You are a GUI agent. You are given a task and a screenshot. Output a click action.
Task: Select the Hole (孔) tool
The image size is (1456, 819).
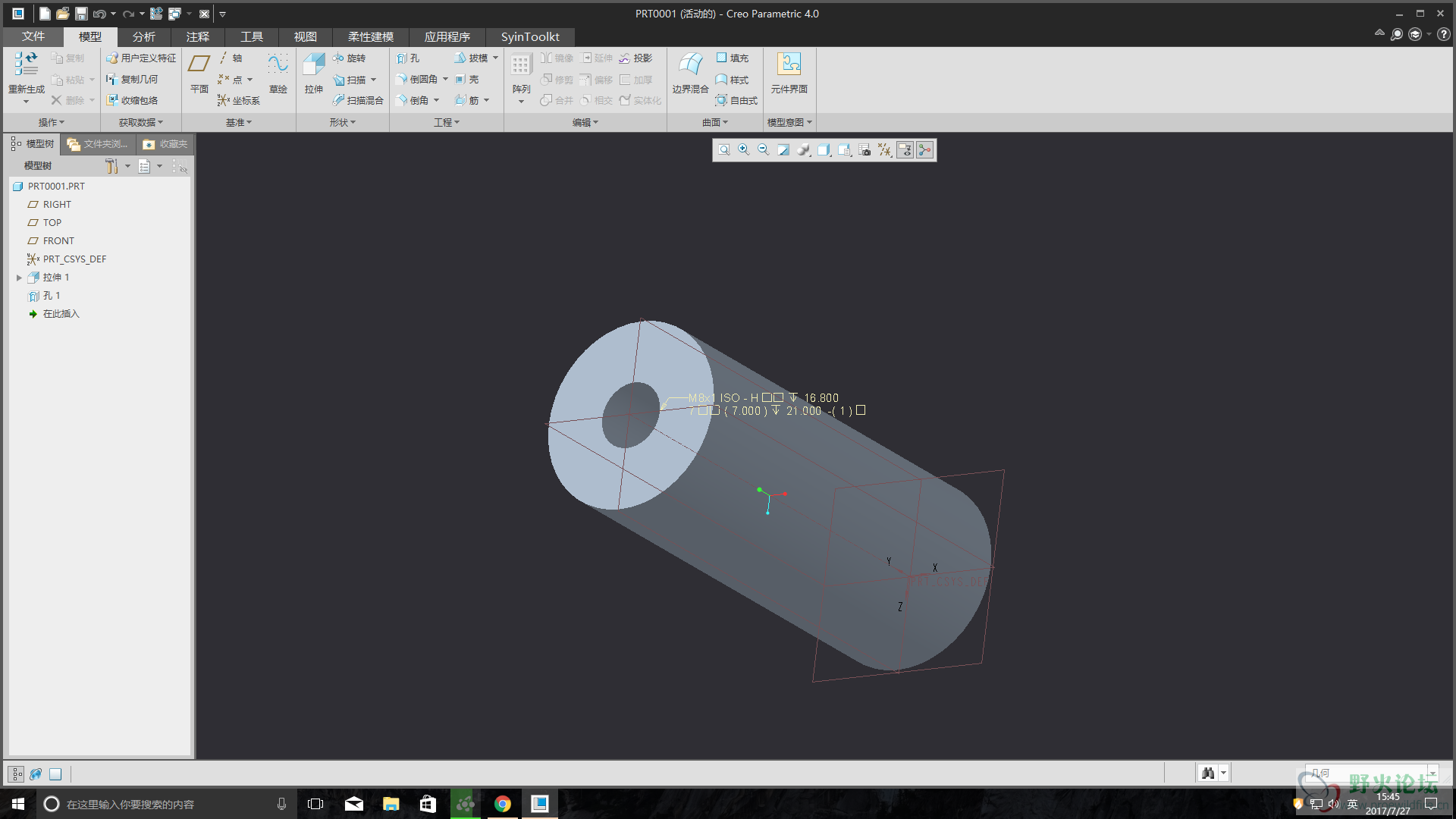click(408, 58)
